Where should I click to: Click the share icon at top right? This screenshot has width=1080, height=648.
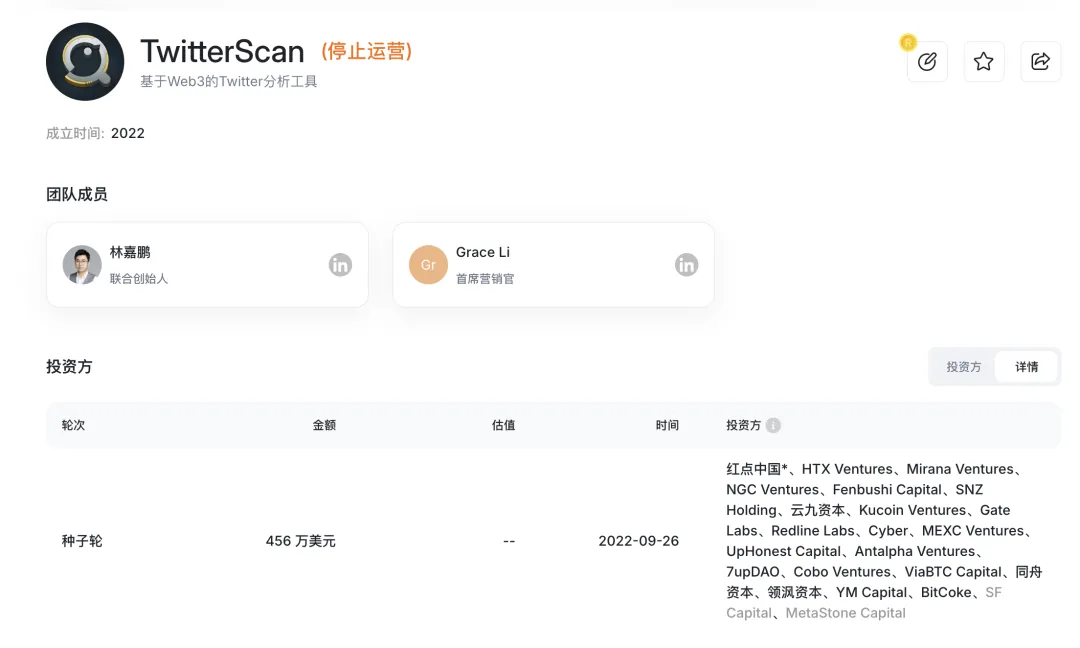coord(1040,61)
